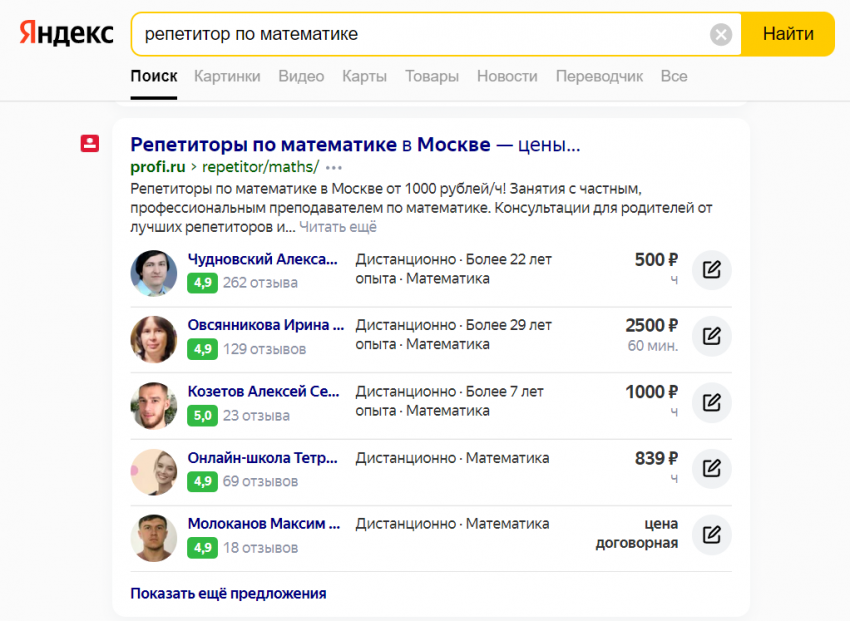Expand the snippet with Читать ещё

338,227
